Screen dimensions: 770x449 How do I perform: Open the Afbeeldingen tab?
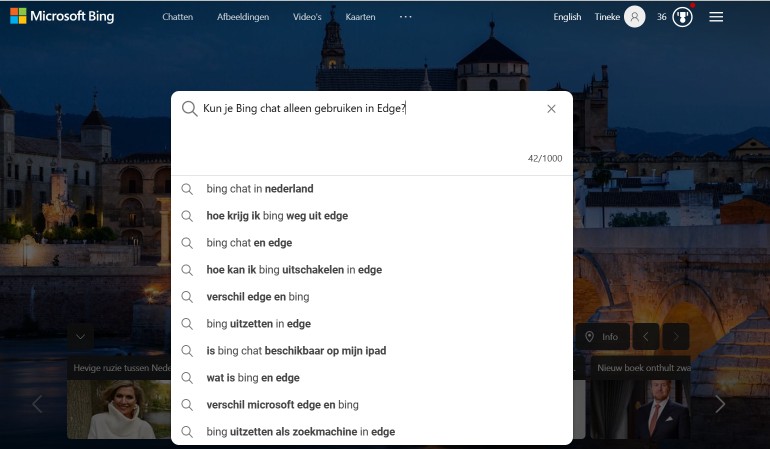tap(243, 17)
